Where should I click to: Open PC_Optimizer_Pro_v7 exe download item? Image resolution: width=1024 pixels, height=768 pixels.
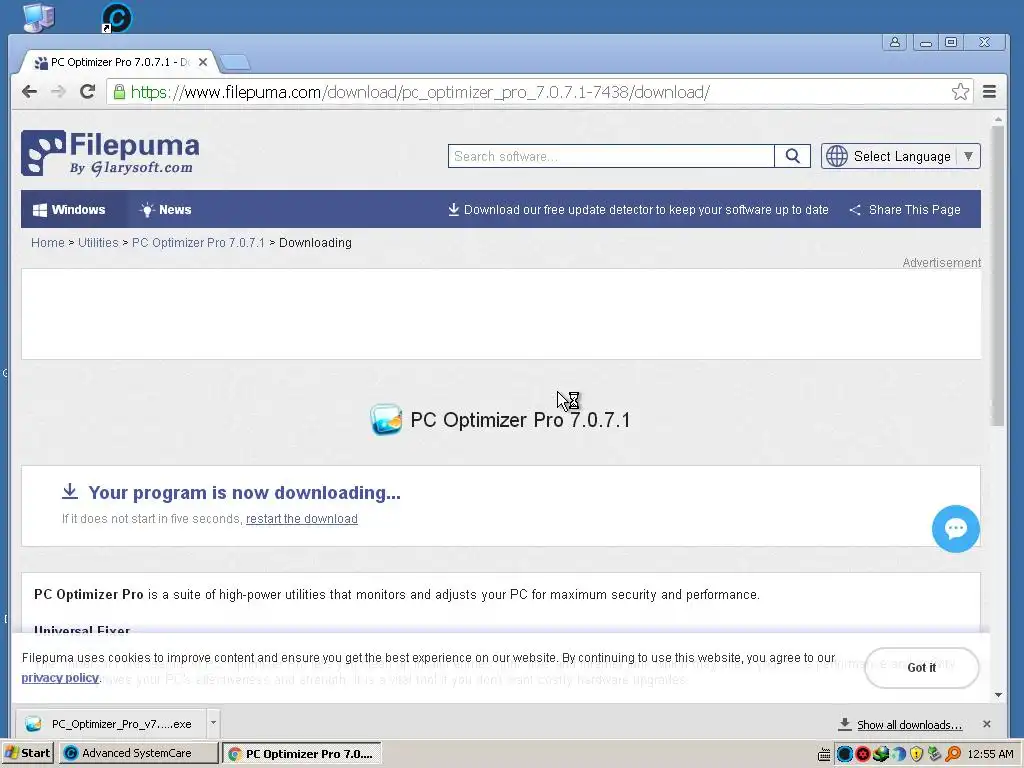[x=110, y=724]
